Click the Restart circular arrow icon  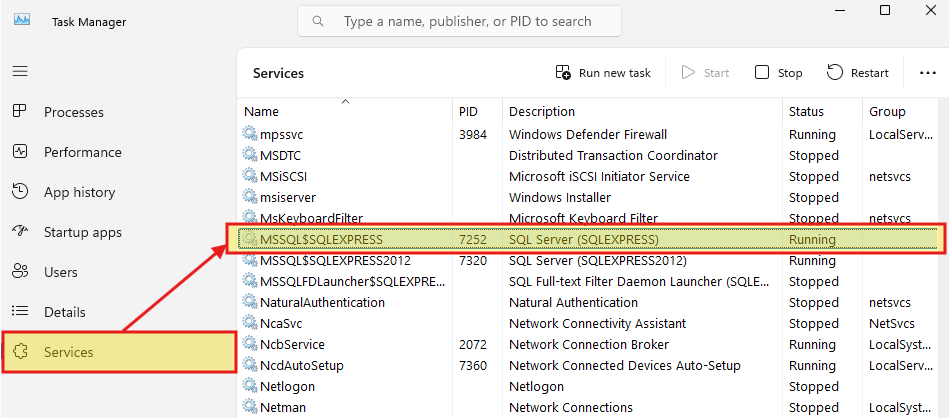point(835,73)
